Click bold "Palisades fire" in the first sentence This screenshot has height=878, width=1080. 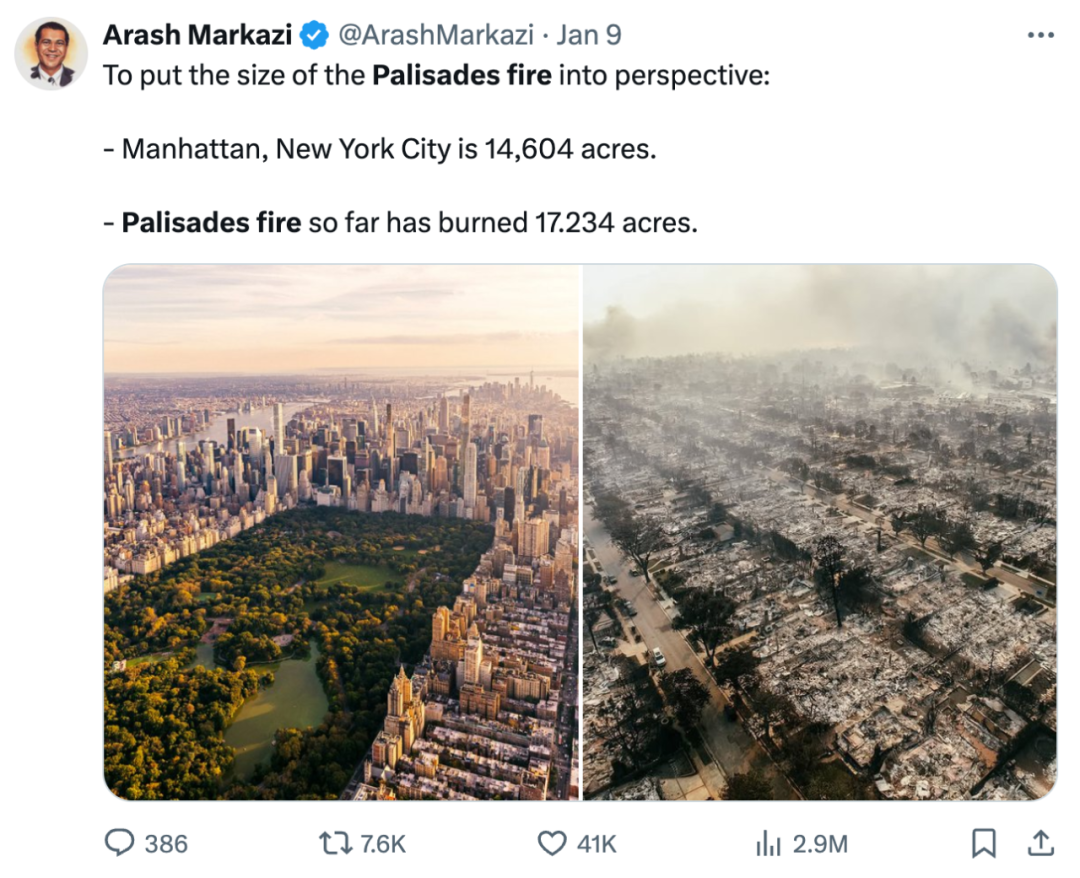point(461,76)
